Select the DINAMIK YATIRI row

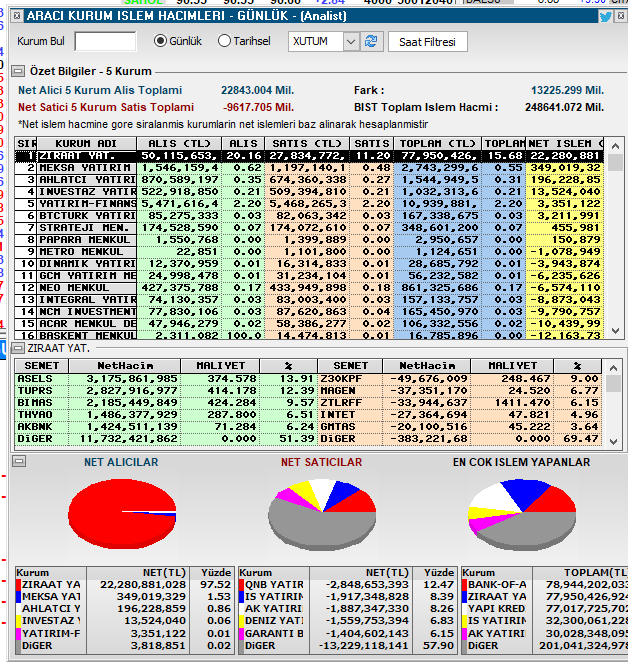click(x=309, y=264)
